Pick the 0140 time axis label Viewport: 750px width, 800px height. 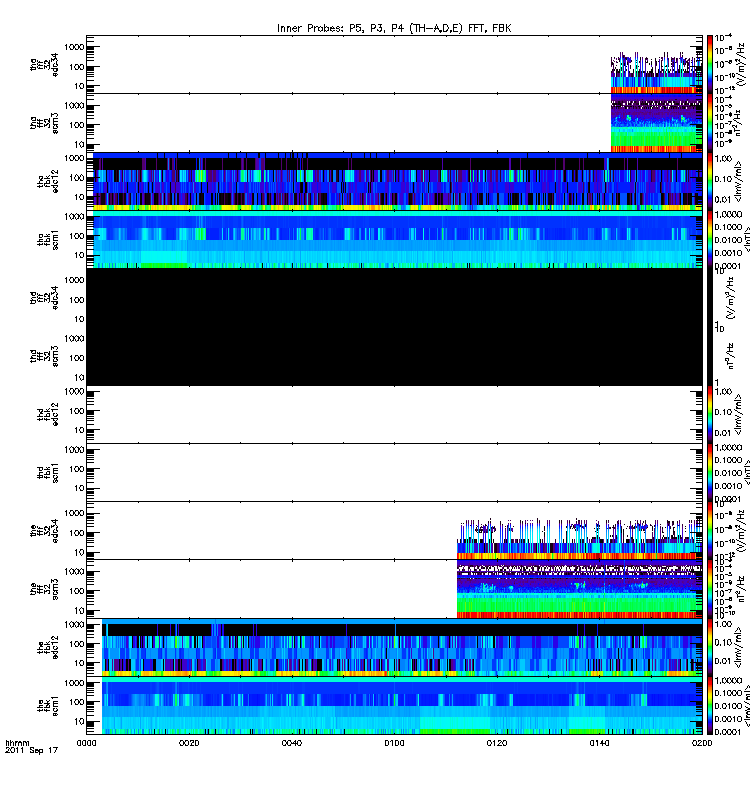click(x=599, y=743)
